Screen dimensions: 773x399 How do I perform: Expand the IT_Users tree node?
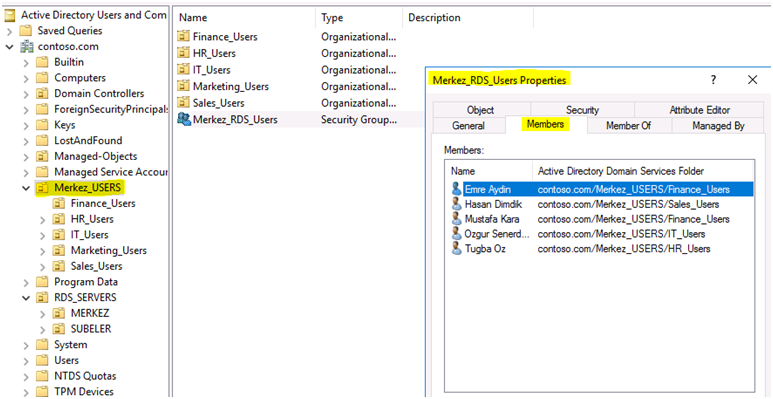[43, 235]
